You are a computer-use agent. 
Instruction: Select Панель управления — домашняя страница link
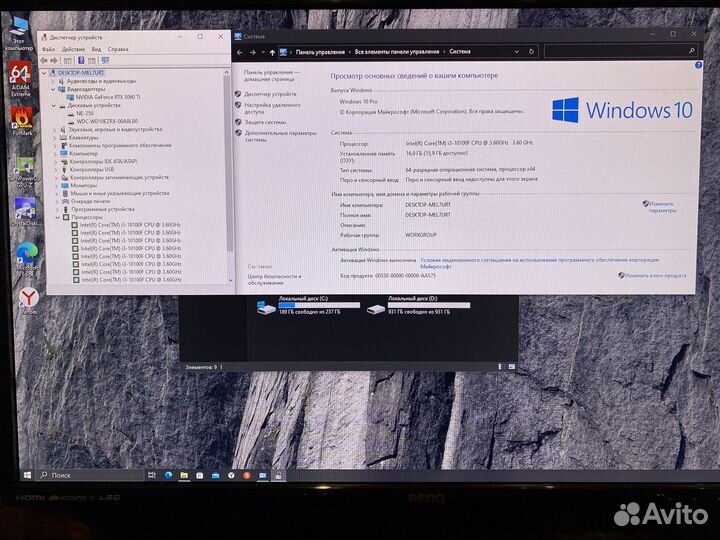click(x=271, y=76)
